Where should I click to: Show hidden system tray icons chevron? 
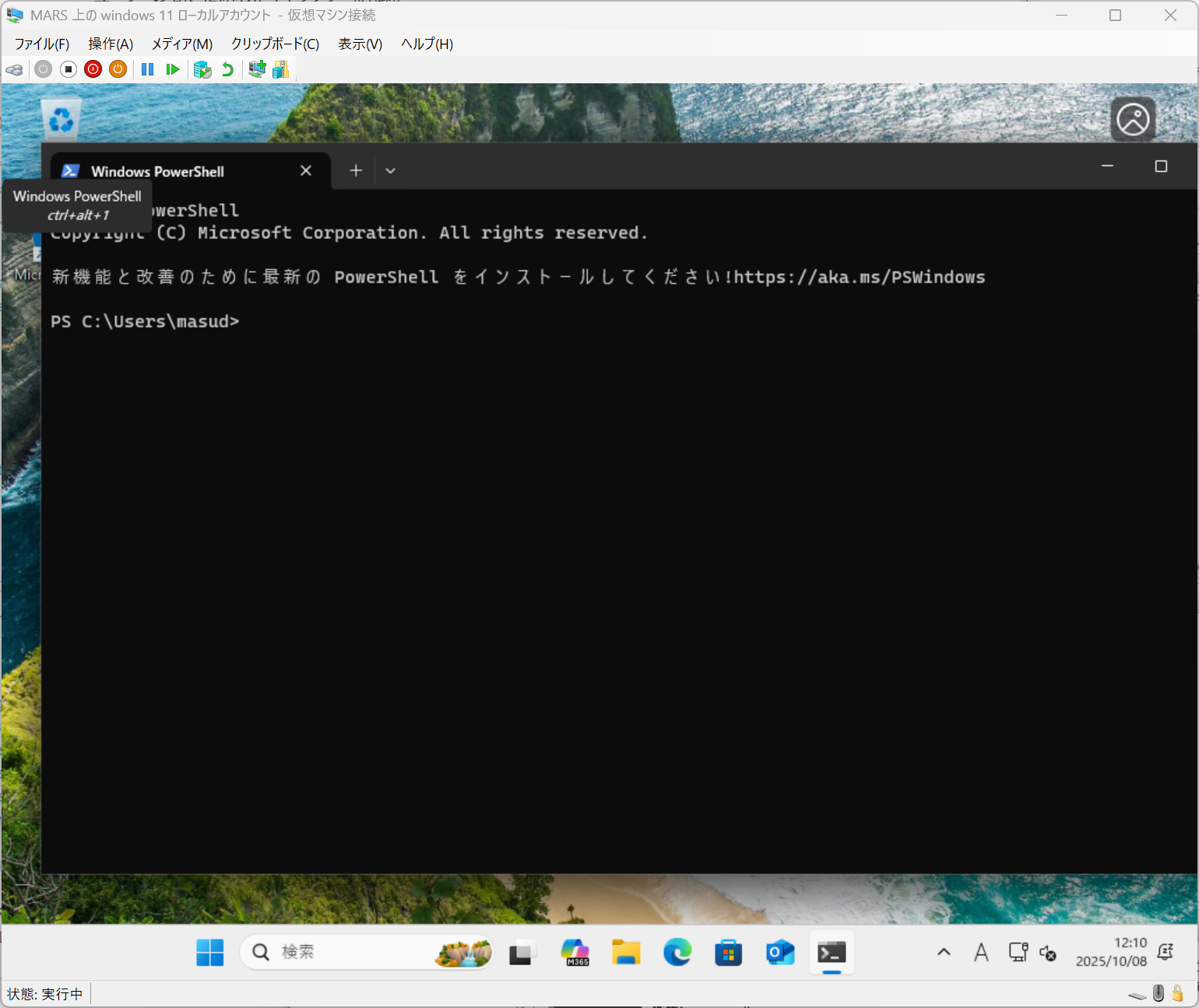tap(944, 952)
